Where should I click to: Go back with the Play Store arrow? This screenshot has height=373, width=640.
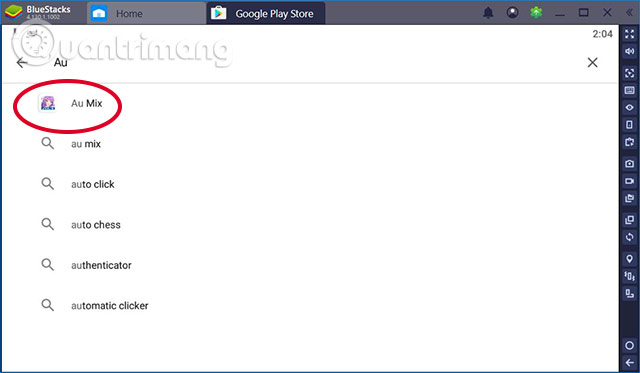point(22,62)
